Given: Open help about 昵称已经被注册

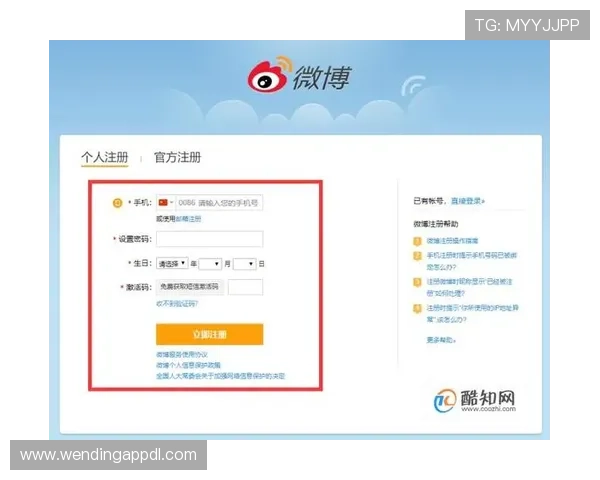Looking at the screenshot, I should (x=469, y=287).
